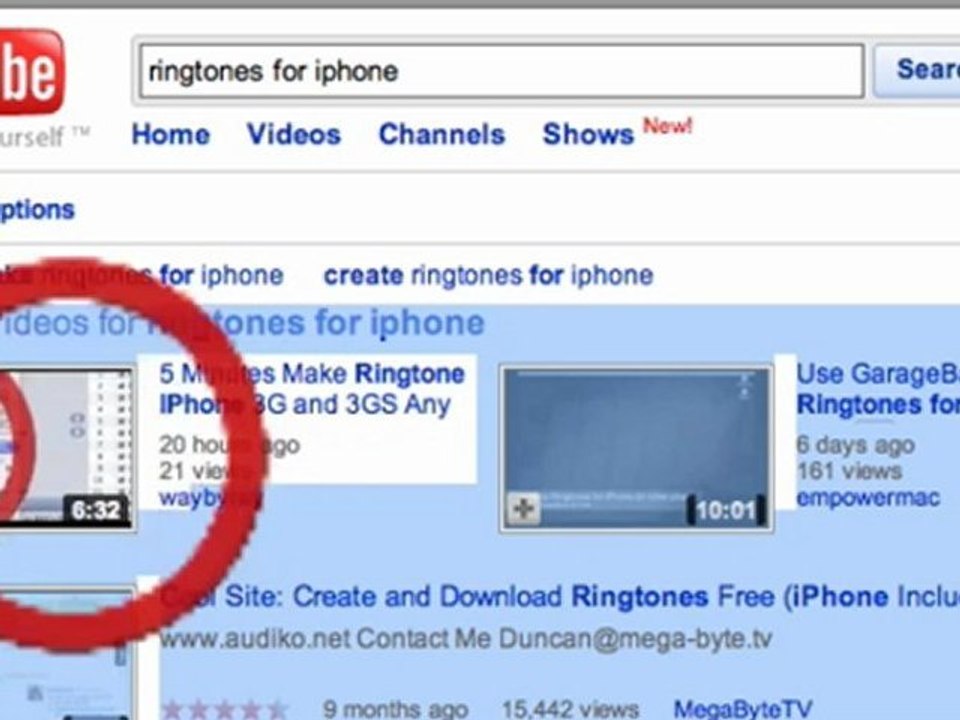Click the 10:01 duration badge
This screenshot has height=720, width=960.
pyautogui.click(x=726, y=510)
